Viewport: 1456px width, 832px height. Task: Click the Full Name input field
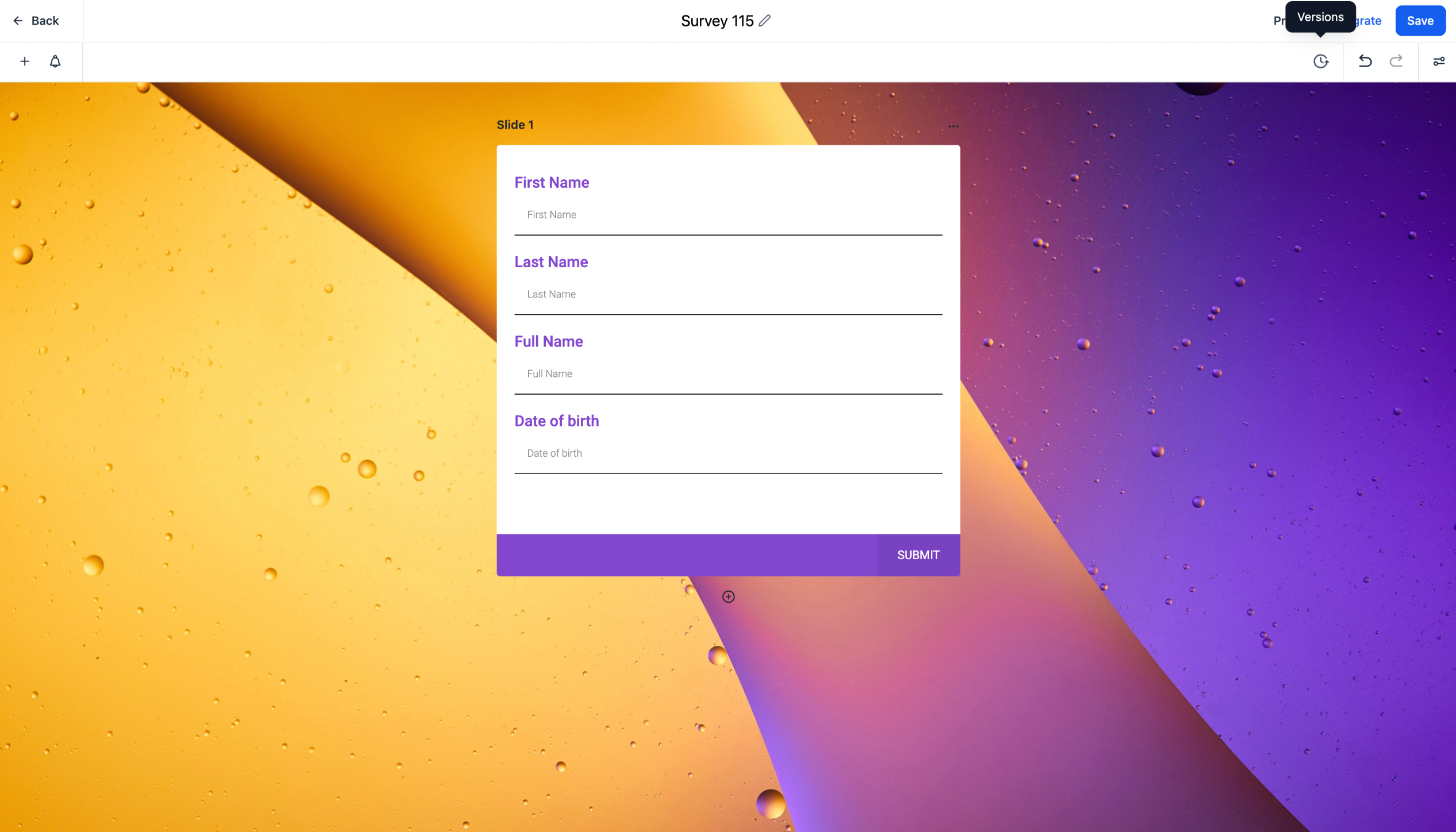click(728, 374)
